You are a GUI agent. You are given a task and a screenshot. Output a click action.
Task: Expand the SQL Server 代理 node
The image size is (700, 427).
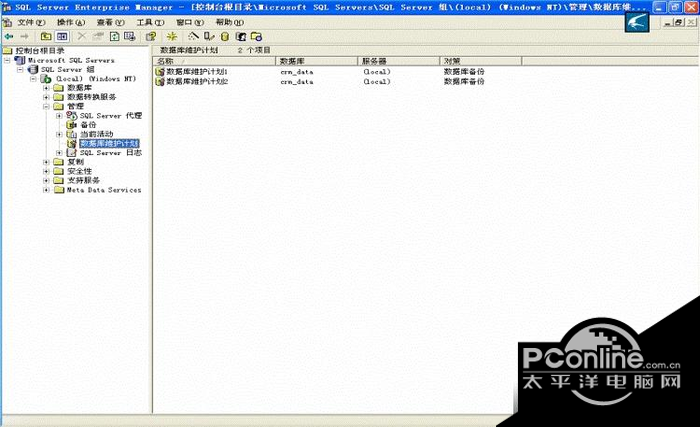(x=59, y=116)
